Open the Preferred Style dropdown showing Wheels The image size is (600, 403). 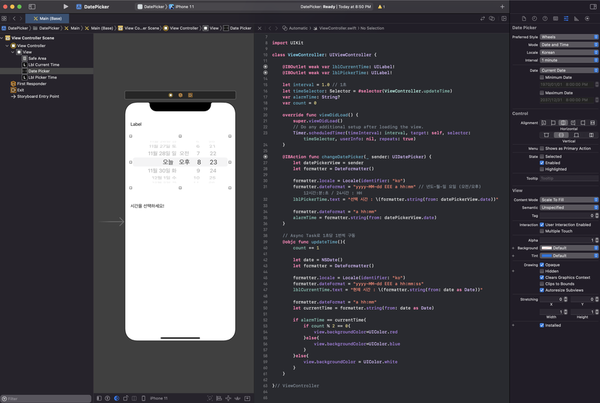pos(569,37)
